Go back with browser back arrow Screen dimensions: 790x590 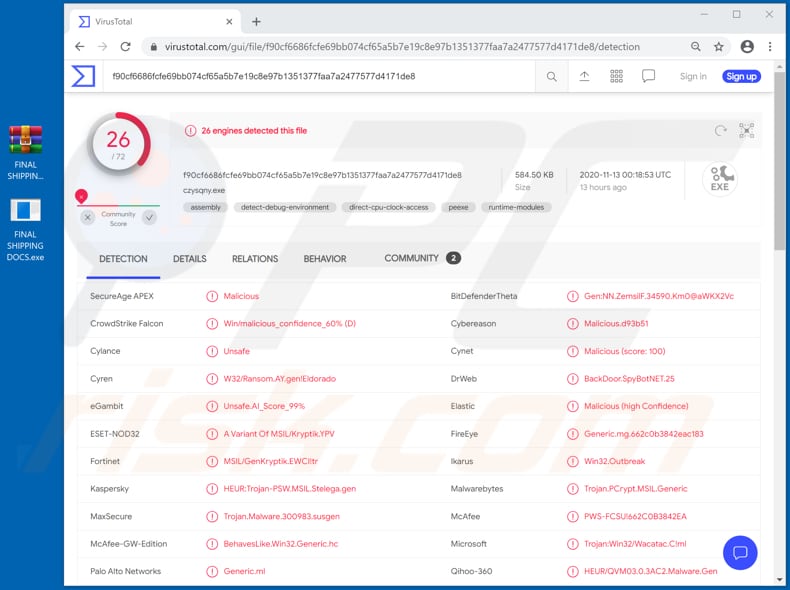click(80, 47)
